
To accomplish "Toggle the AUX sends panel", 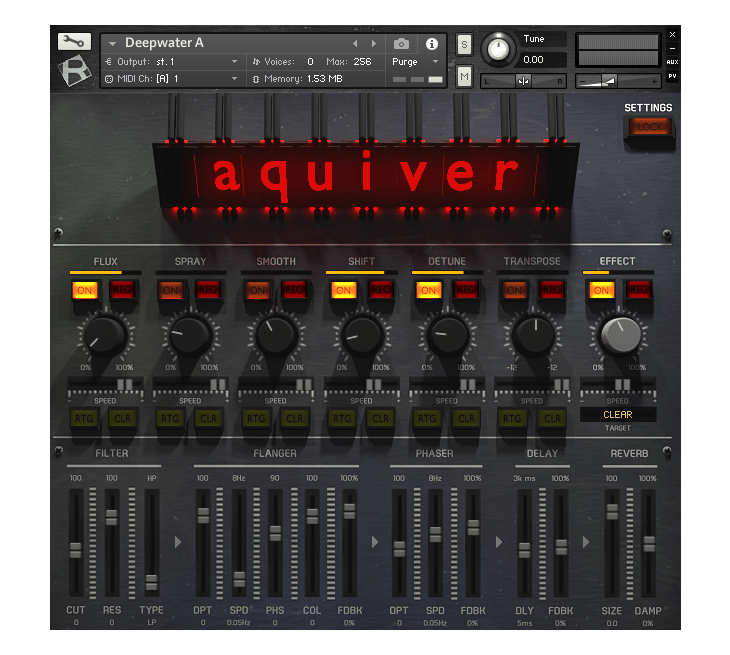I will 672,62.
